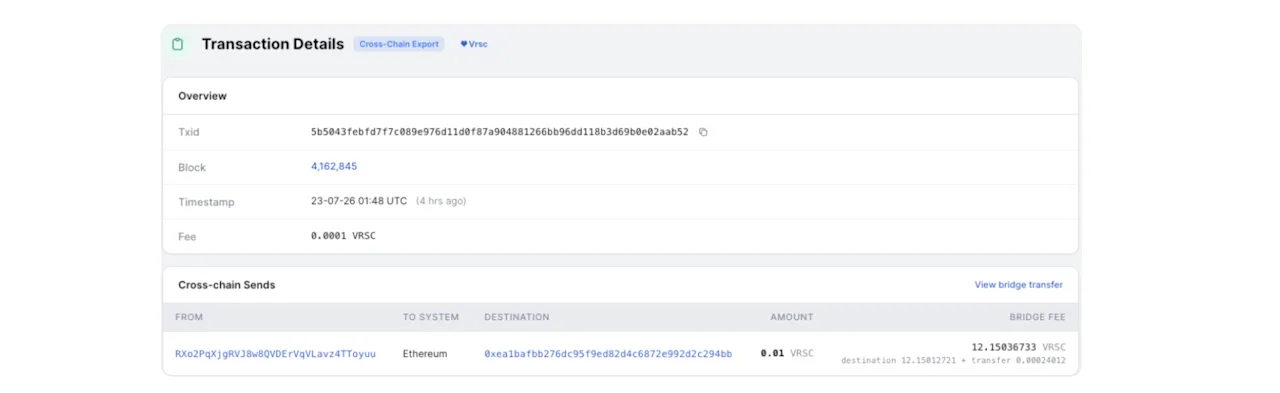Open the 0xea1bafbb276dc destination address link
Viewport: 1280px width, 393px height.
pos(608,354)
